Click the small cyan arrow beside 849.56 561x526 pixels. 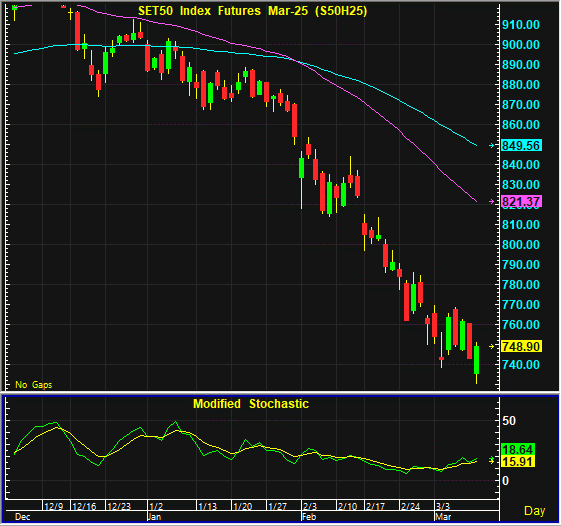492,145
